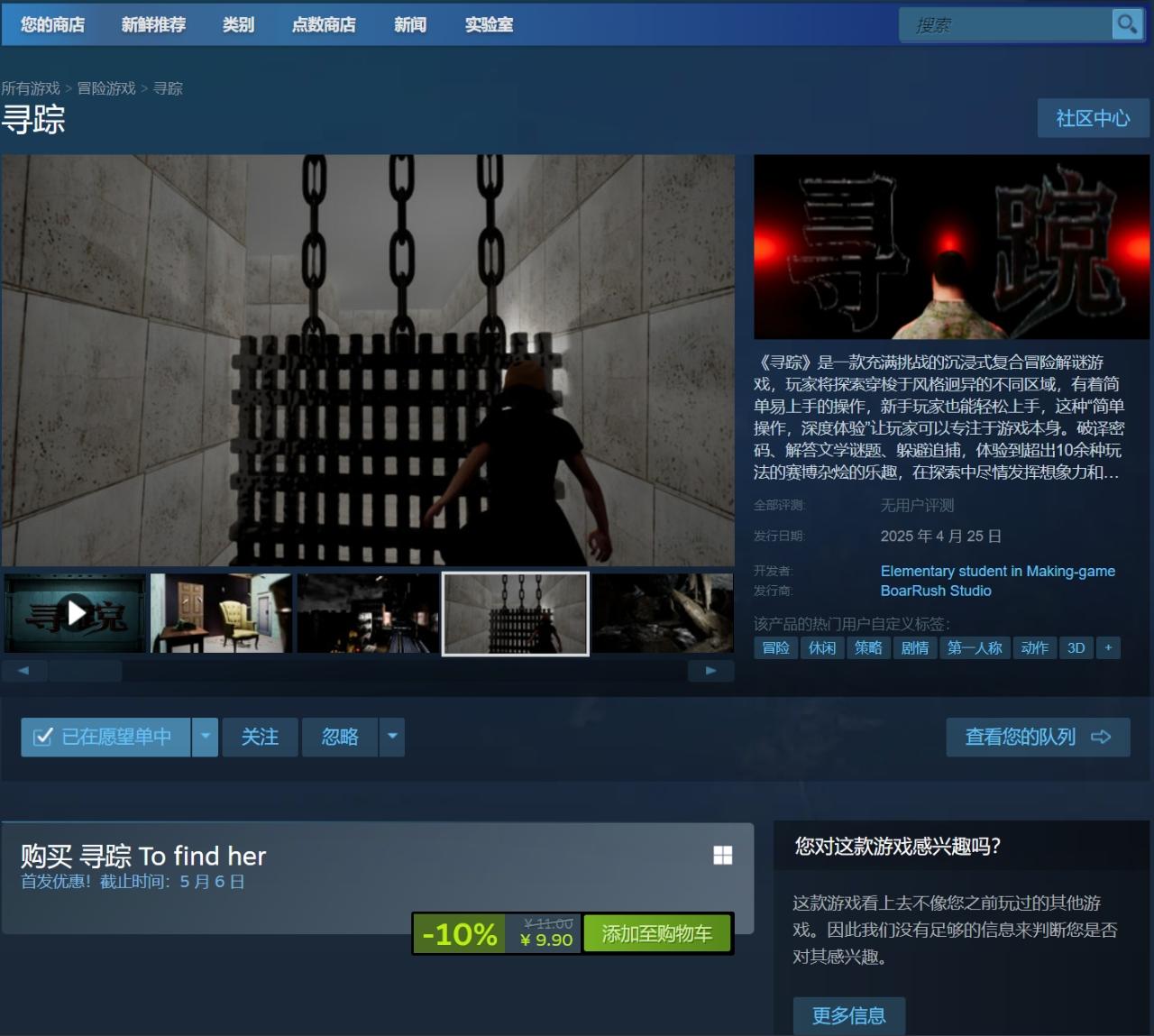This screenshot has width=1154, height=1036.
Task: Click the Windows platform icon
Action: [x=723, y=855]
